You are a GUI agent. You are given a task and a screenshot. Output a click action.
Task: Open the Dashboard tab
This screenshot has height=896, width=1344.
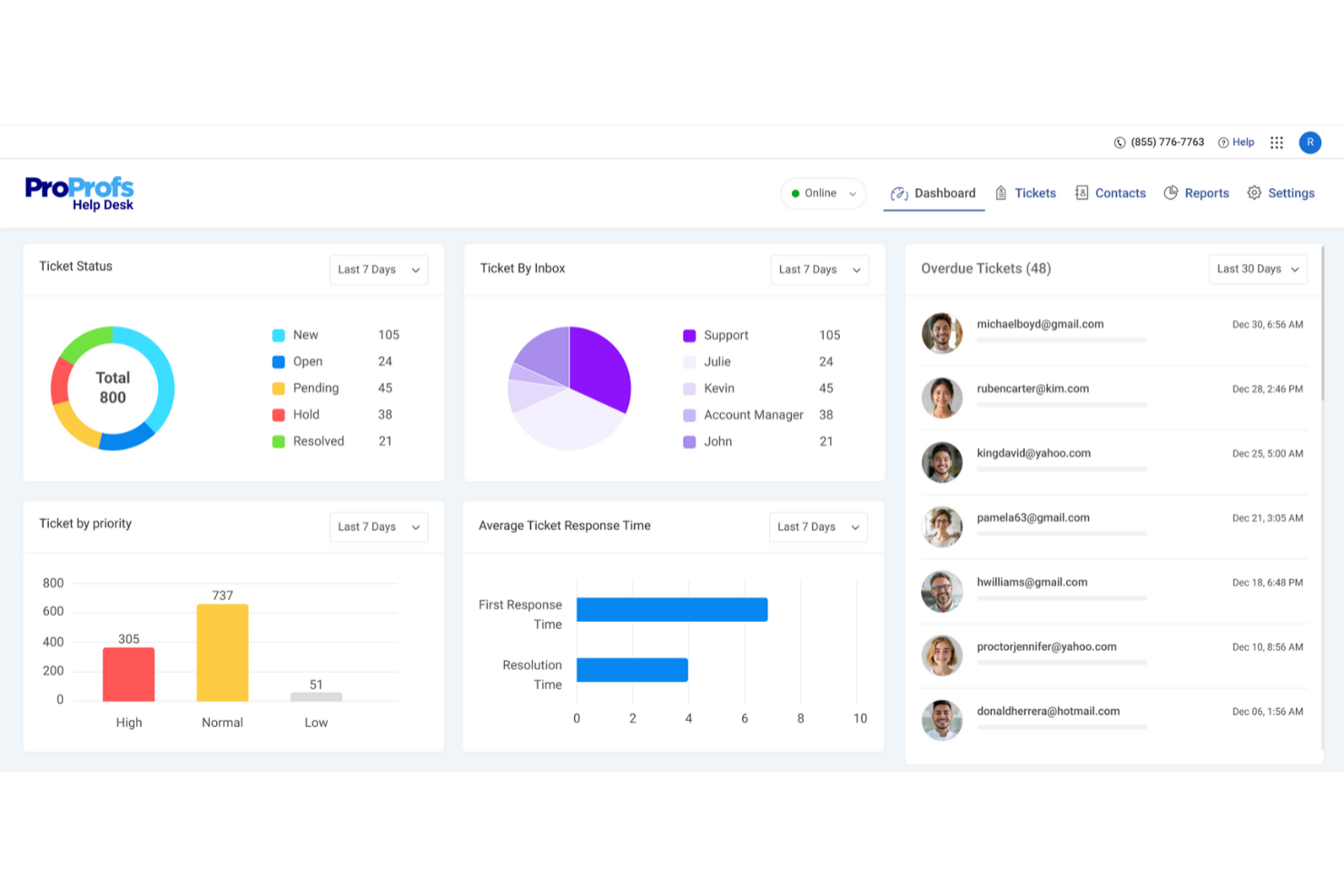coord(934,193)
